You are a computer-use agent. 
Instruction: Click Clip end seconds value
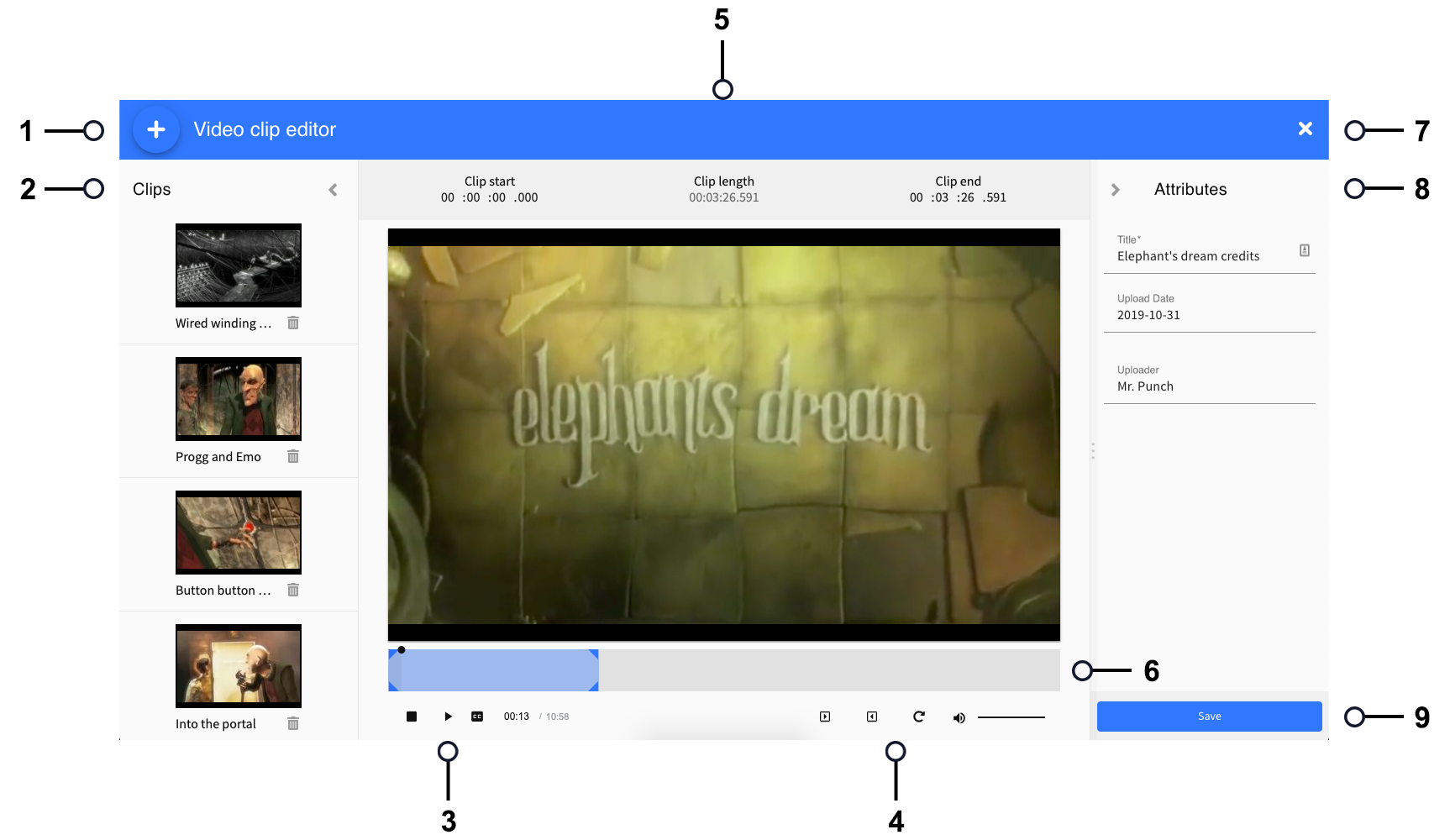(966, 197)
